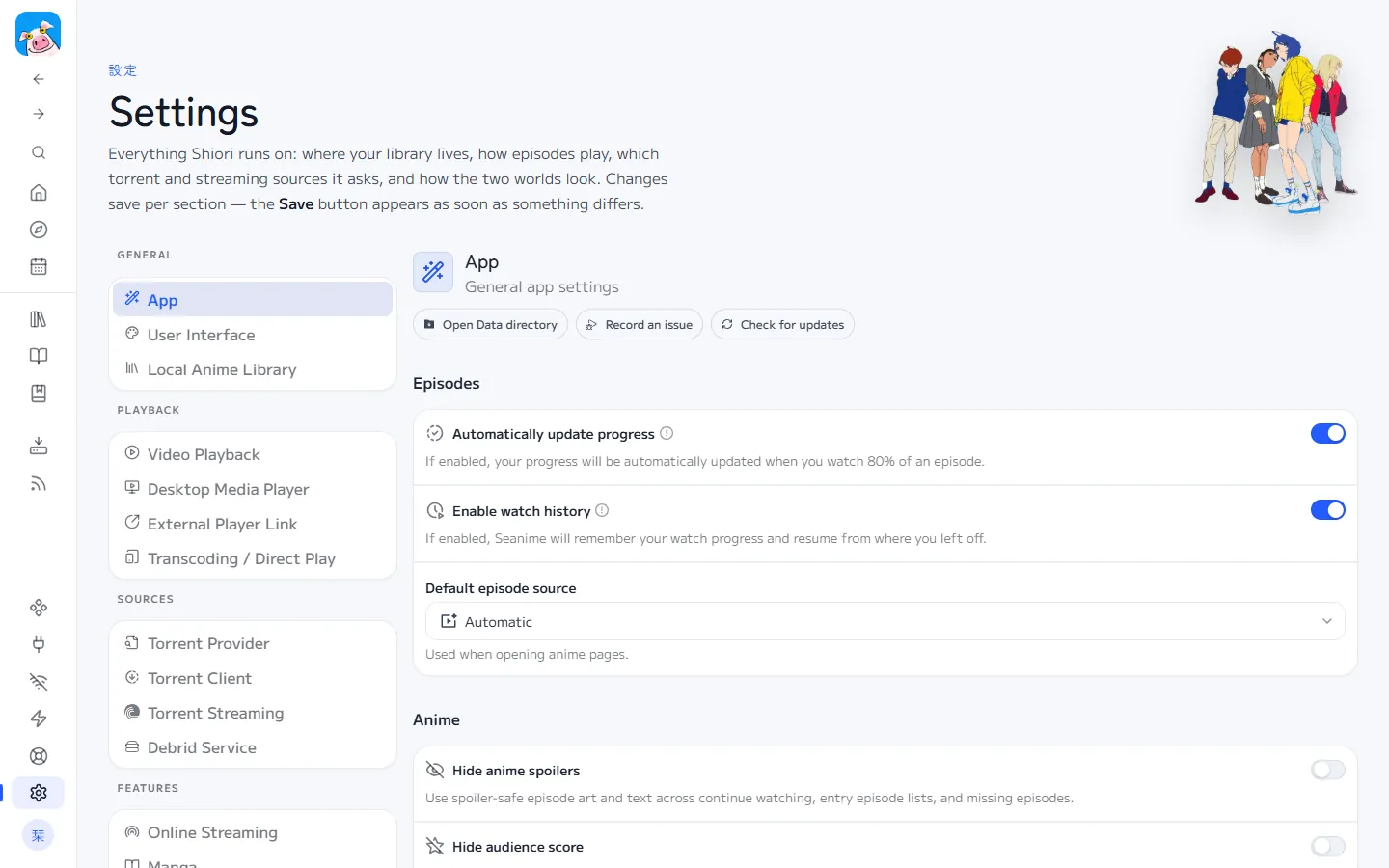Viewport: 1389px width, 868px height.
Task: Go to Torrent Streaming settings
Action: [x=253, y=713]
